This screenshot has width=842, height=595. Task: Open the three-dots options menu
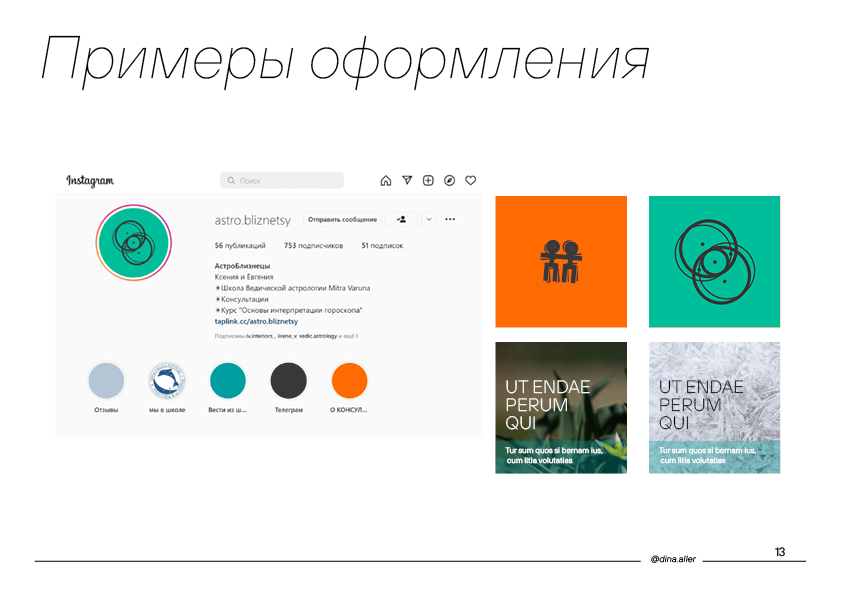point(450,219)
